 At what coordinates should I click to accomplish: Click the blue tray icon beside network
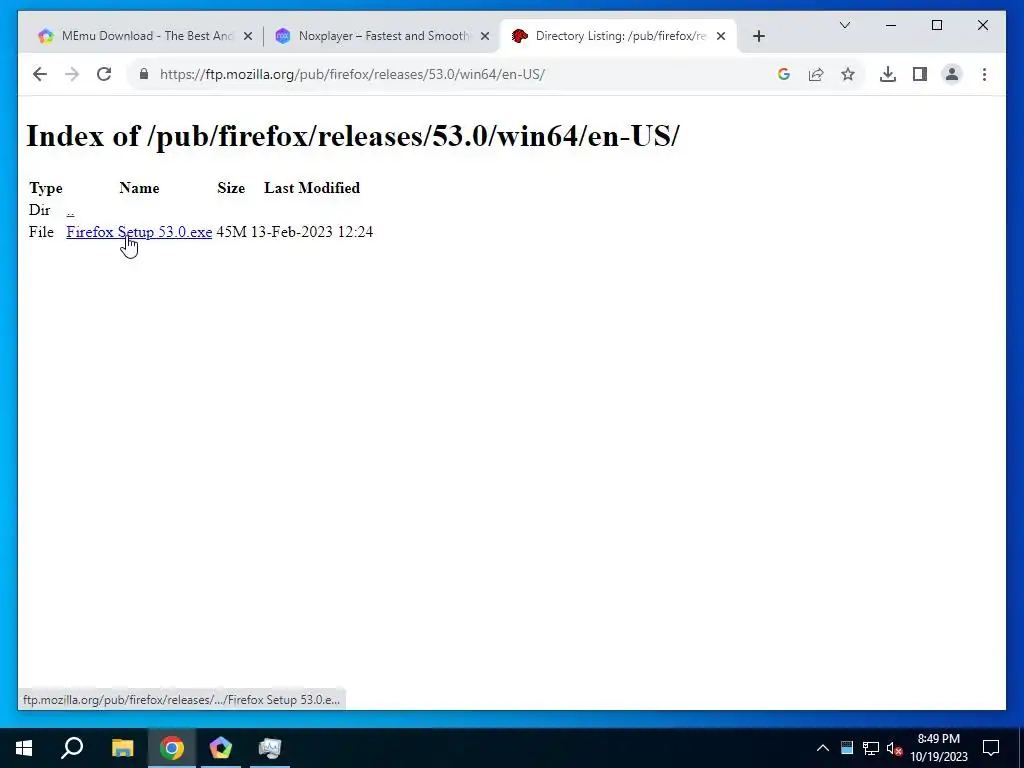pyautogui.click(x=847, y=748)
